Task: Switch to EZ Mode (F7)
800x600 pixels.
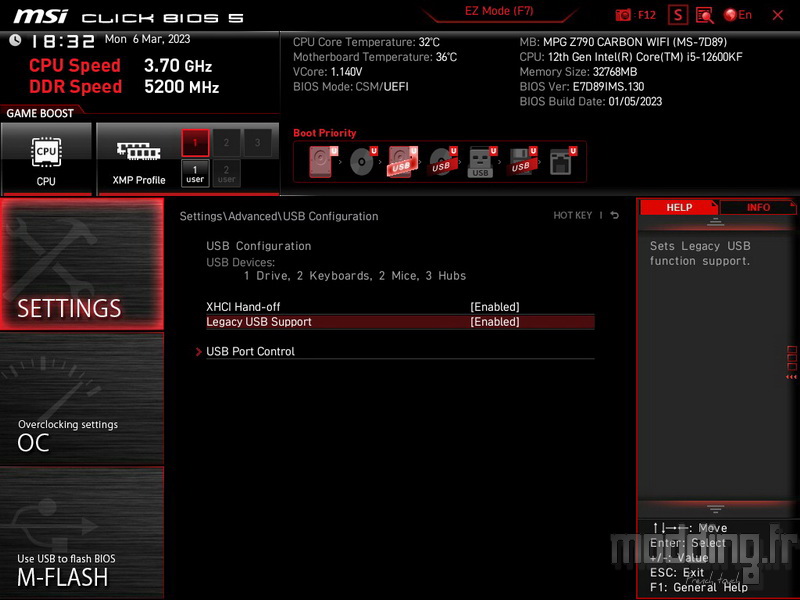Action: pyautogui.click(x=499, y=11)
